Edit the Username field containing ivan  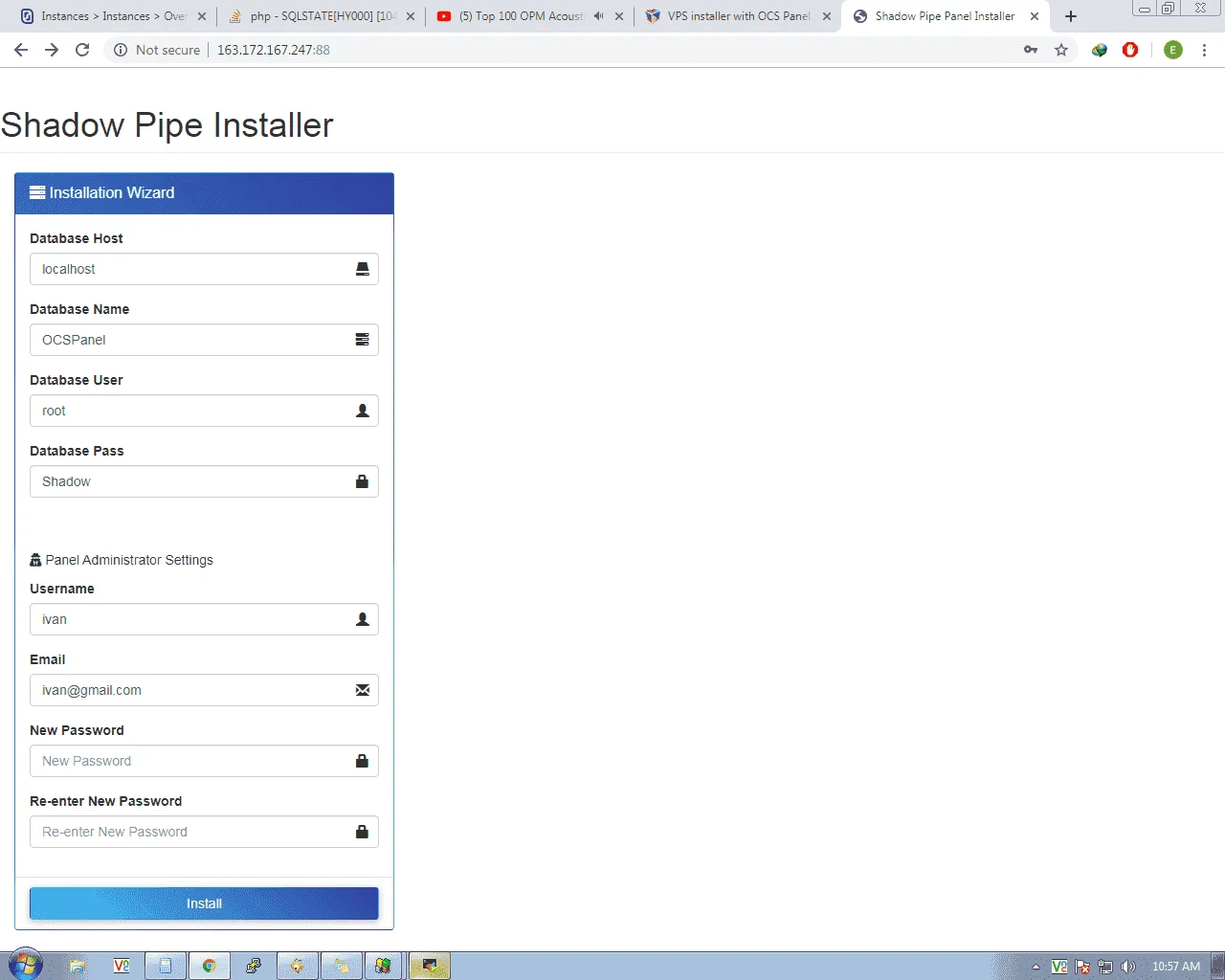click(204, 619)
